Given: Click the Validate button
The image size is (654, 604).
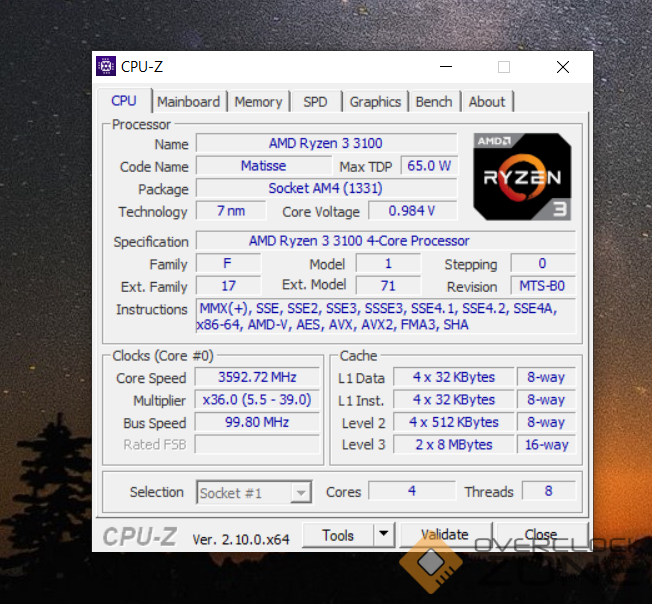Looking at the screenshot, I should 445,534.
